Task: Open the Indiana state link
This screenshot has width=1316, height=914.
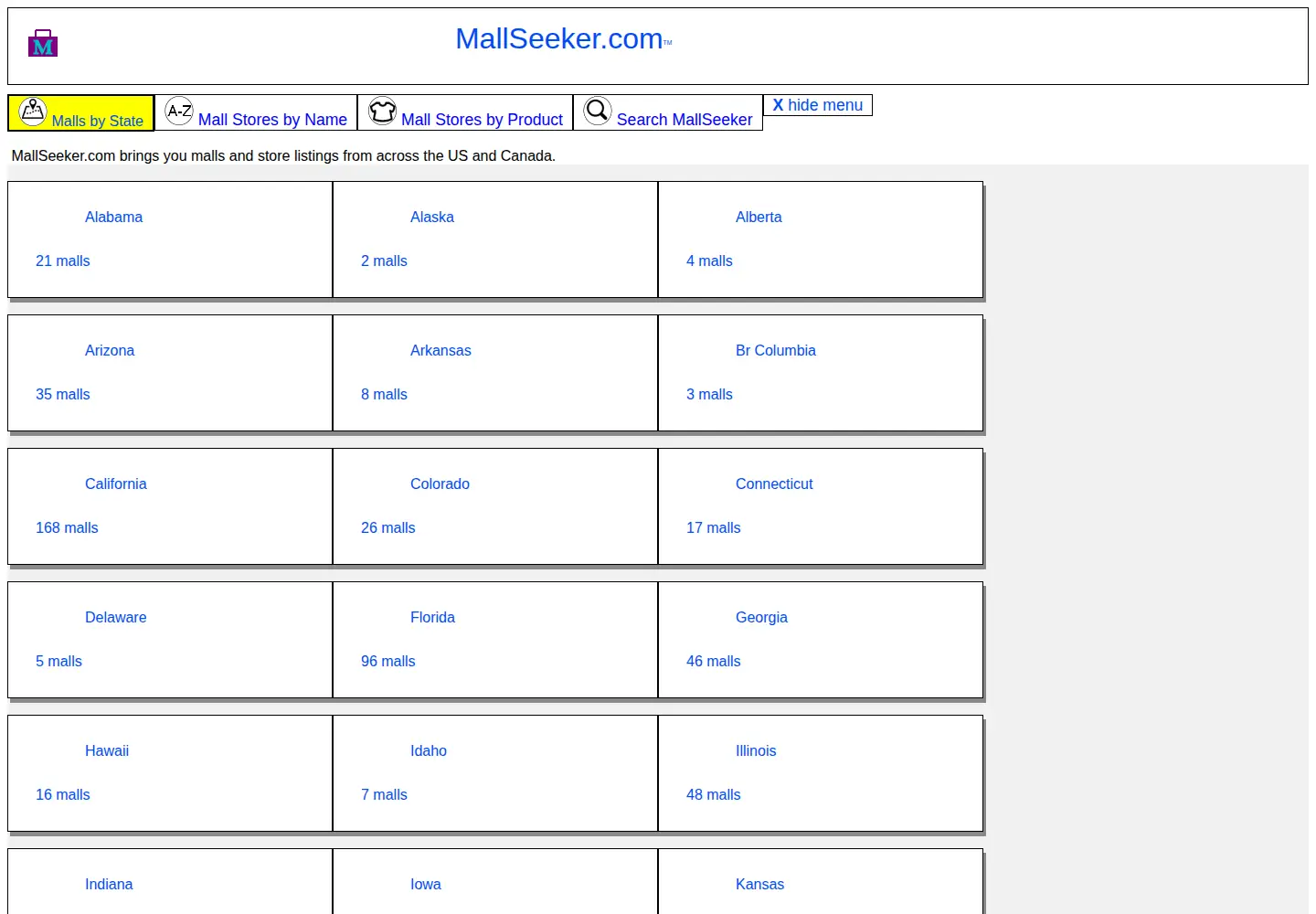Action: point(109,884)
